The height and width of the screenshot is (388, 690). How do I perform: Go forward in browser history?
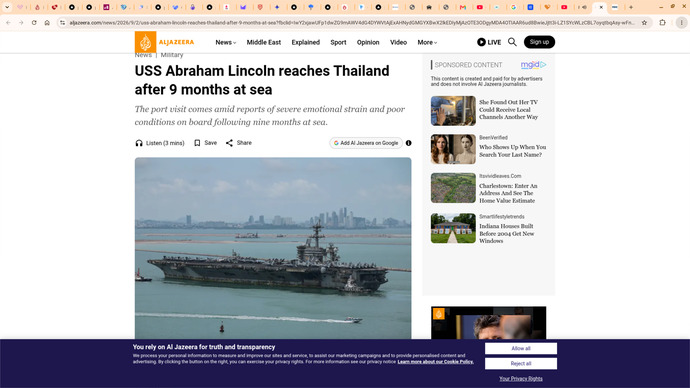21,22
